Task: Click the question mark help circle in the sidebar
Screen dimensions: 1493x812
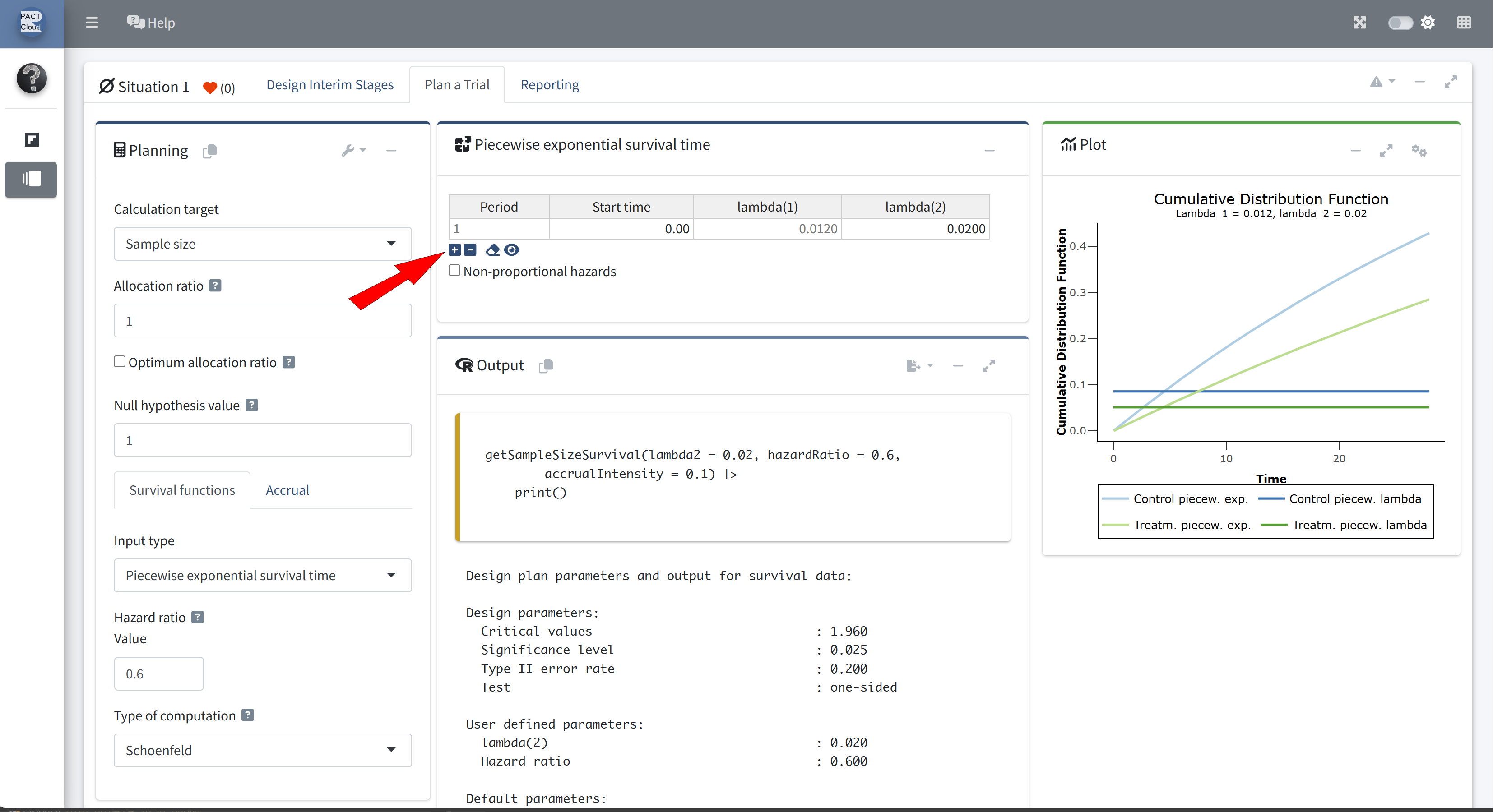Action: click(31, 78)
